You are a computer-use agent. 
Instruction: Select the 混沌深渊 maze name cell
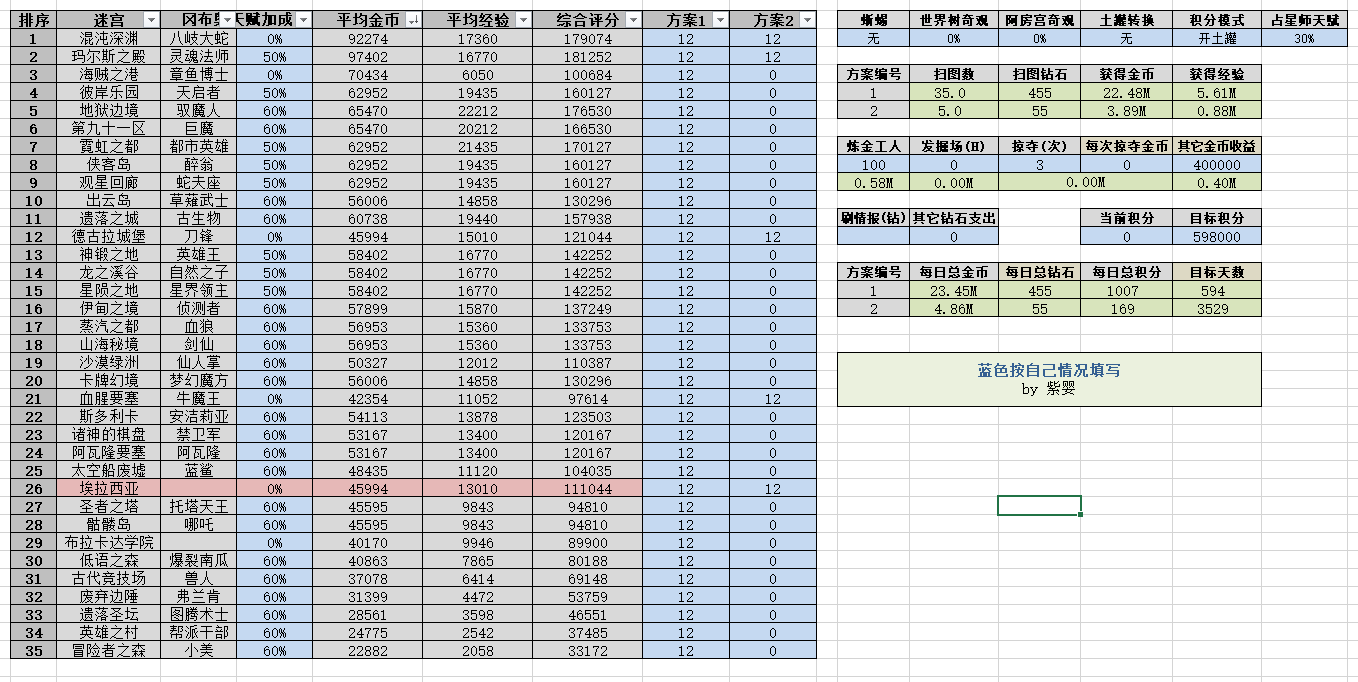[109, 39]
